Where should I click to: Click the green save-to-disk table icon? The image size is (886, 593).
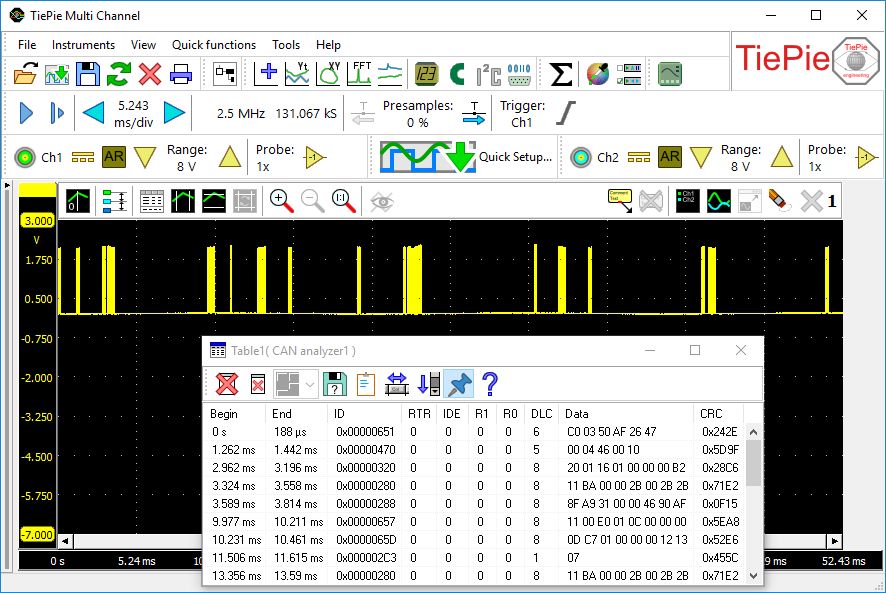pyautogui.click(x=336, y=383)
